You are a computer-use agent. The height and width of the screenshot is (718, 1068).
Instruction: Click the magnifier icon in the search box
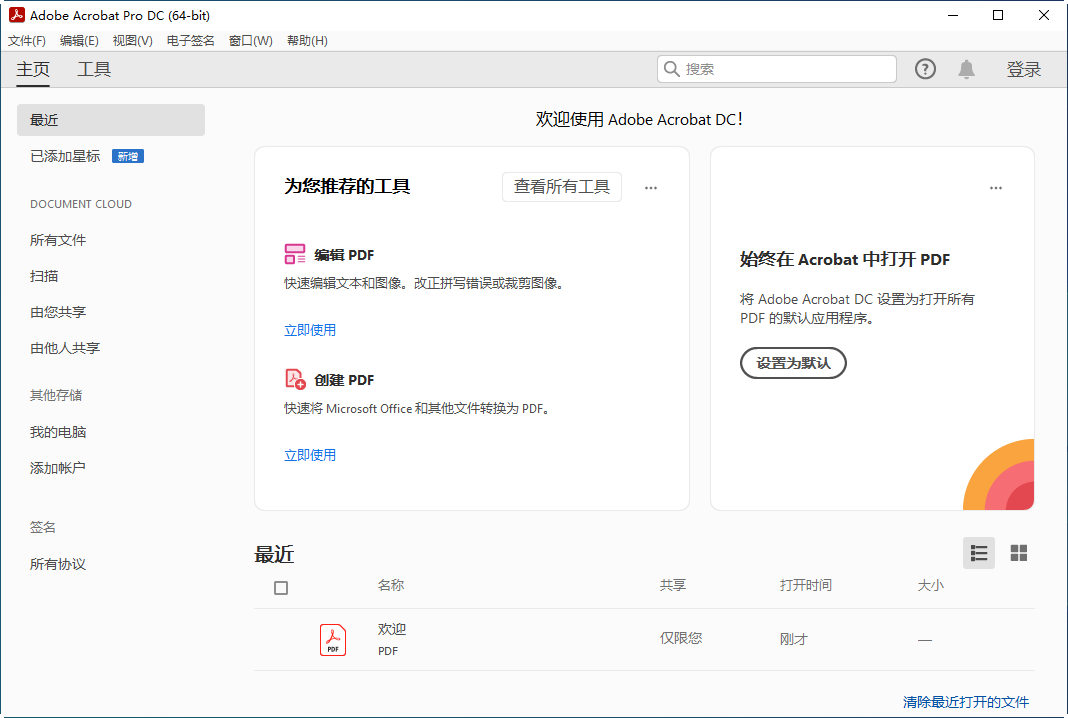point(671,68)
